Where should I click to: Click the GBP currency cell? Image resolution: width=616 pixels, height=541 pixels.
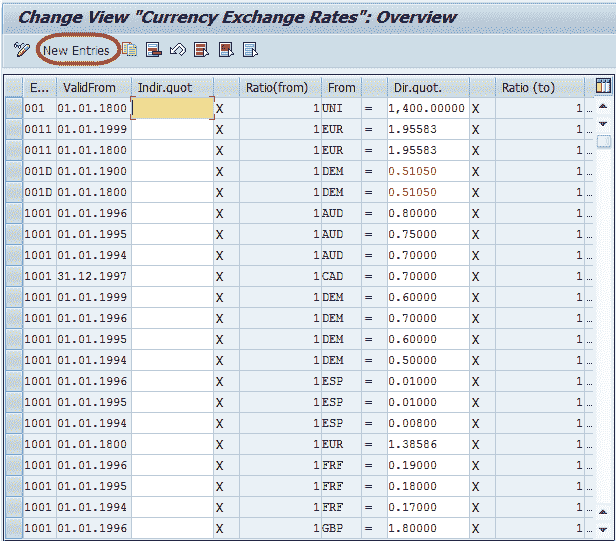pos(341,528)
